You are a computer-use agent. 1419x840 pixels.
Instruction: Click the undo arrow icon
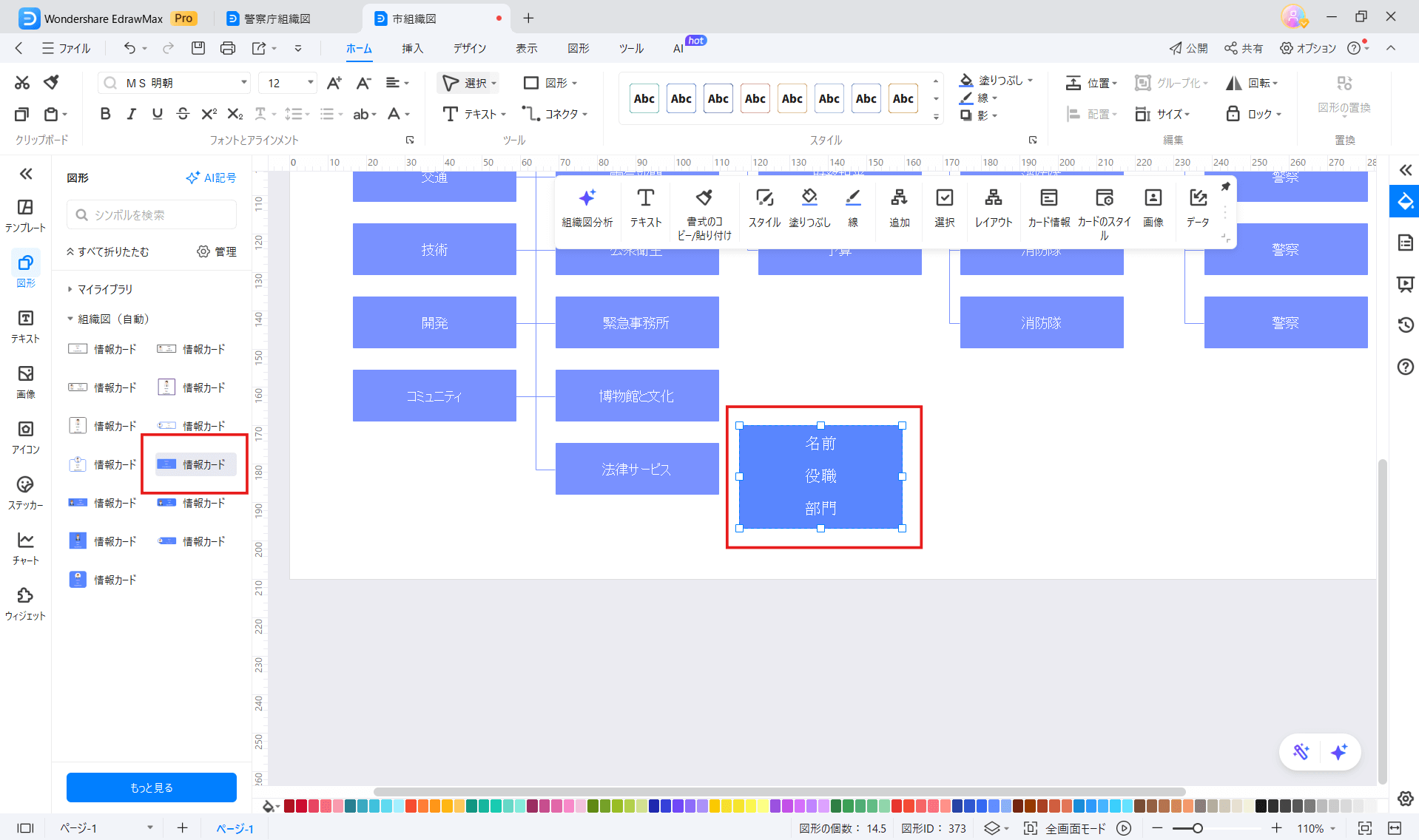pos(129,48)
